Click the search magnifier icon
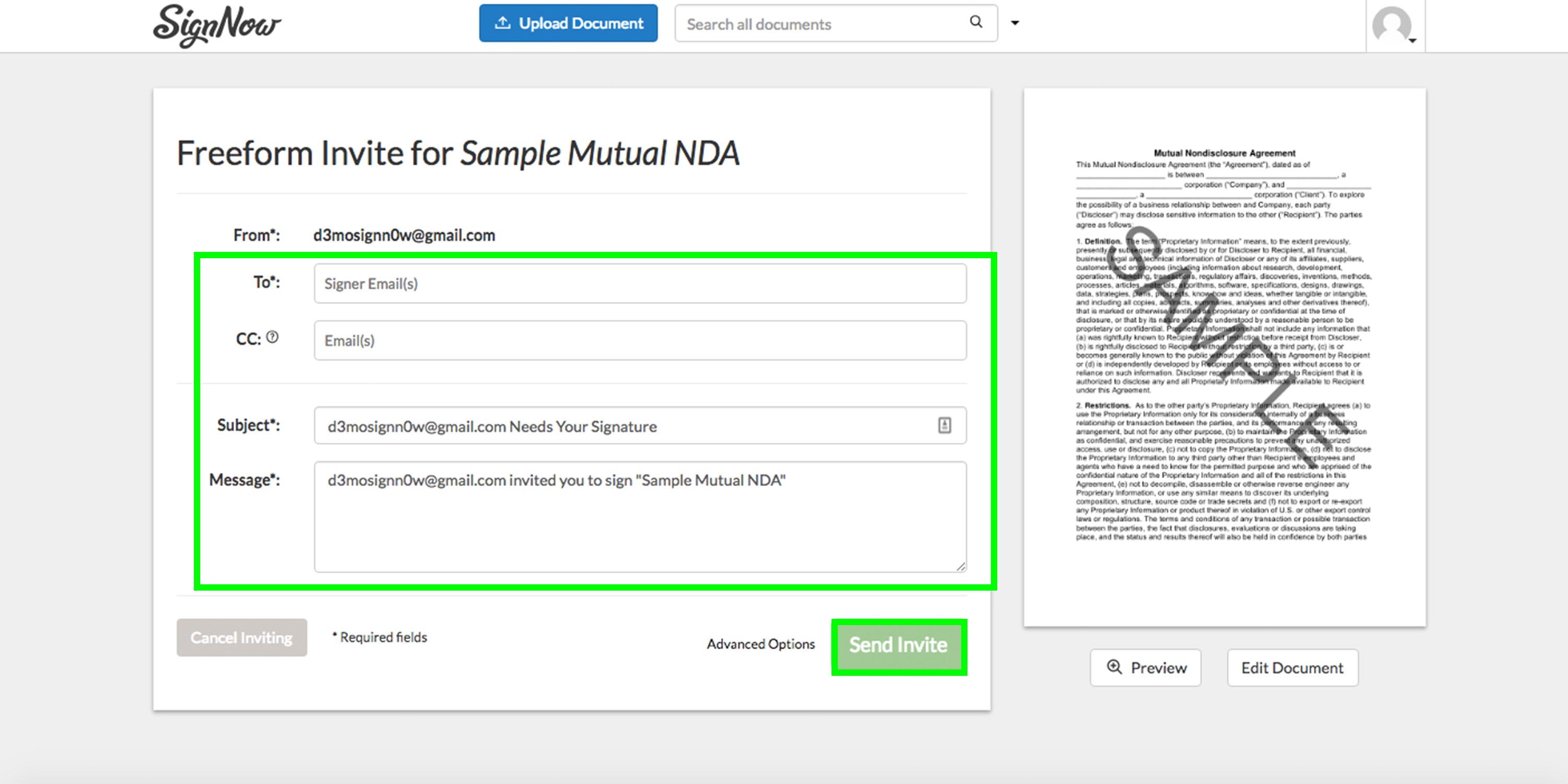This screenshot has height=784, width=1568. tap(976, 22)
